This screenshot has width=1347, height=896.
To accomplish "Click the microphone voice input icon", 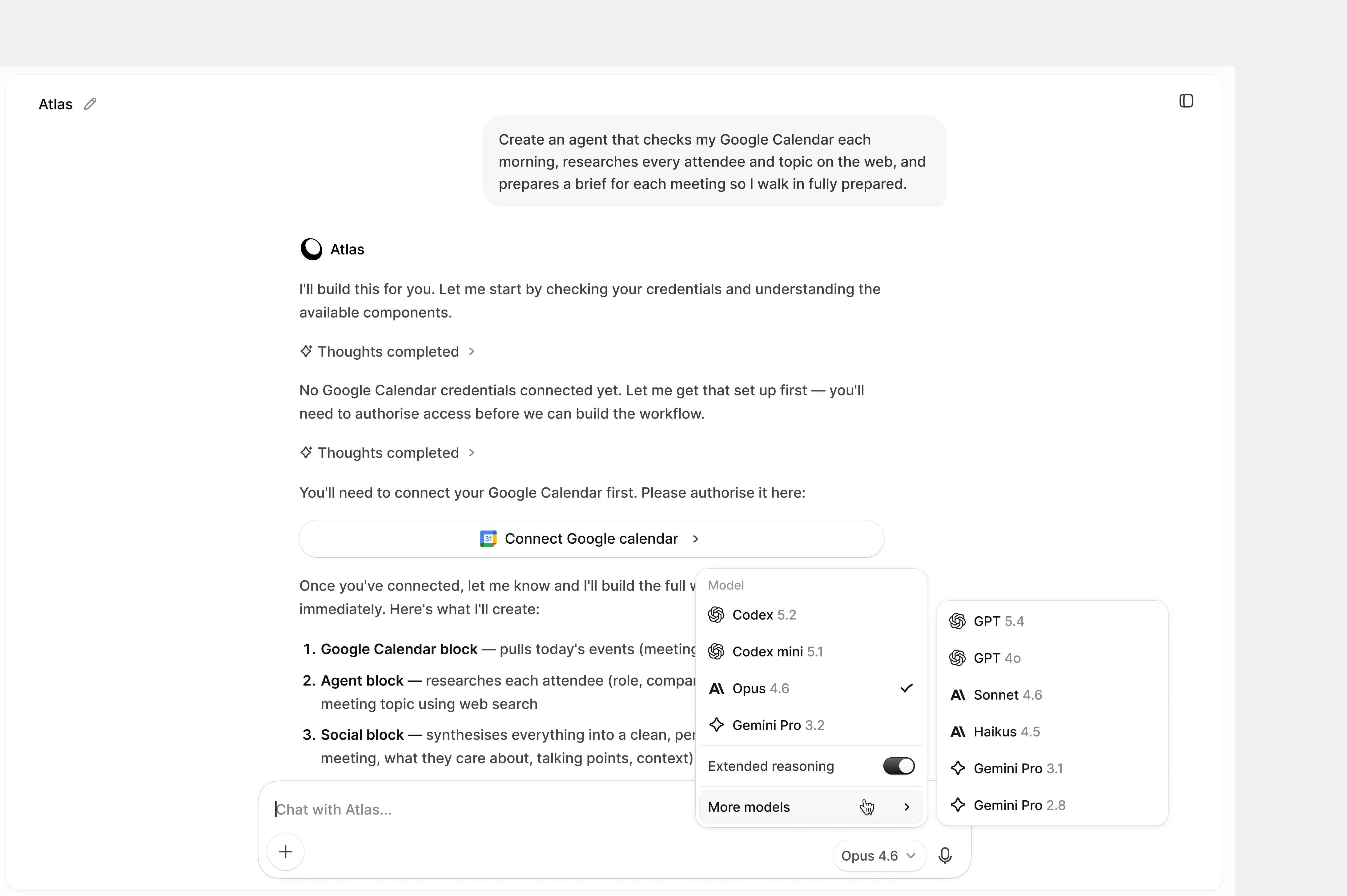I will (x=945, y=855).
